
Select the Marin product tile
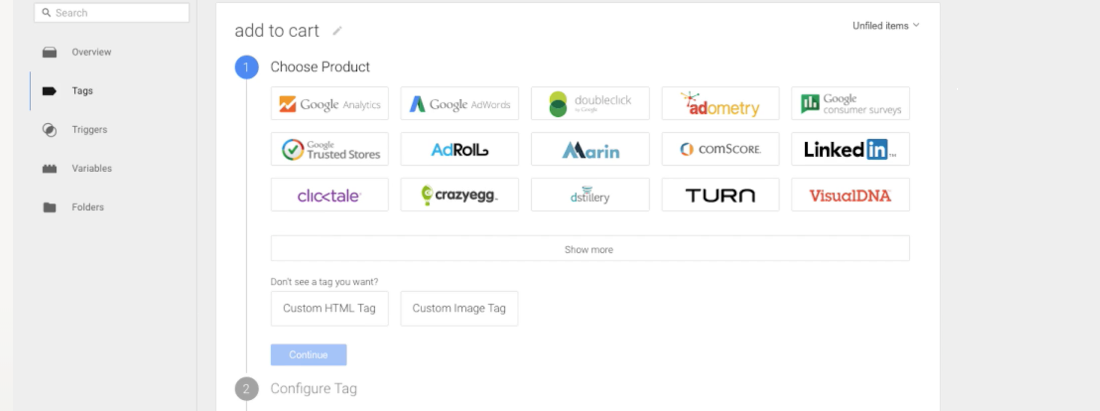[590, 149]
